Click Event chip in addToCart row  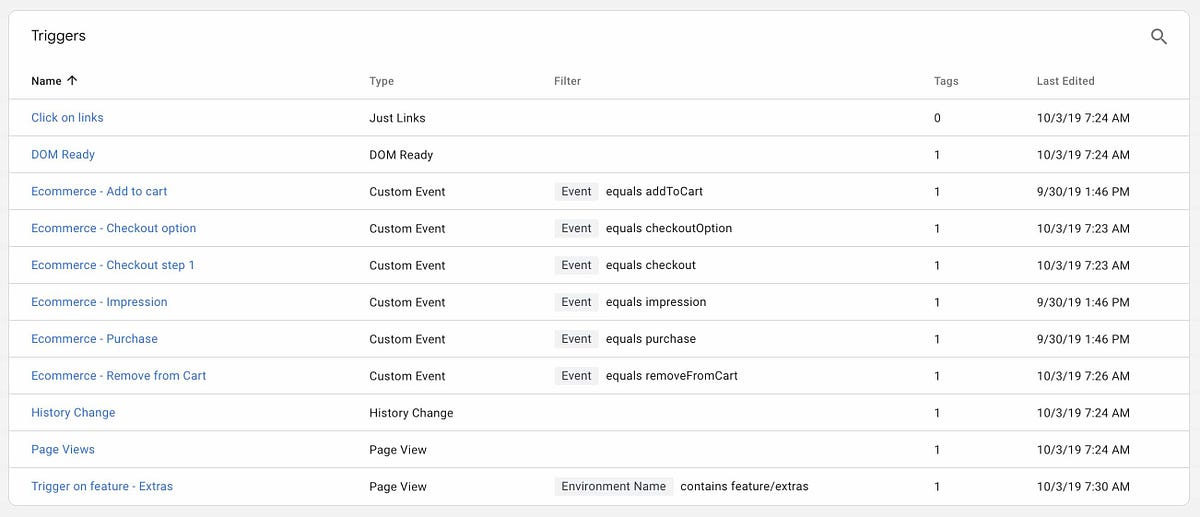point(576,191)
